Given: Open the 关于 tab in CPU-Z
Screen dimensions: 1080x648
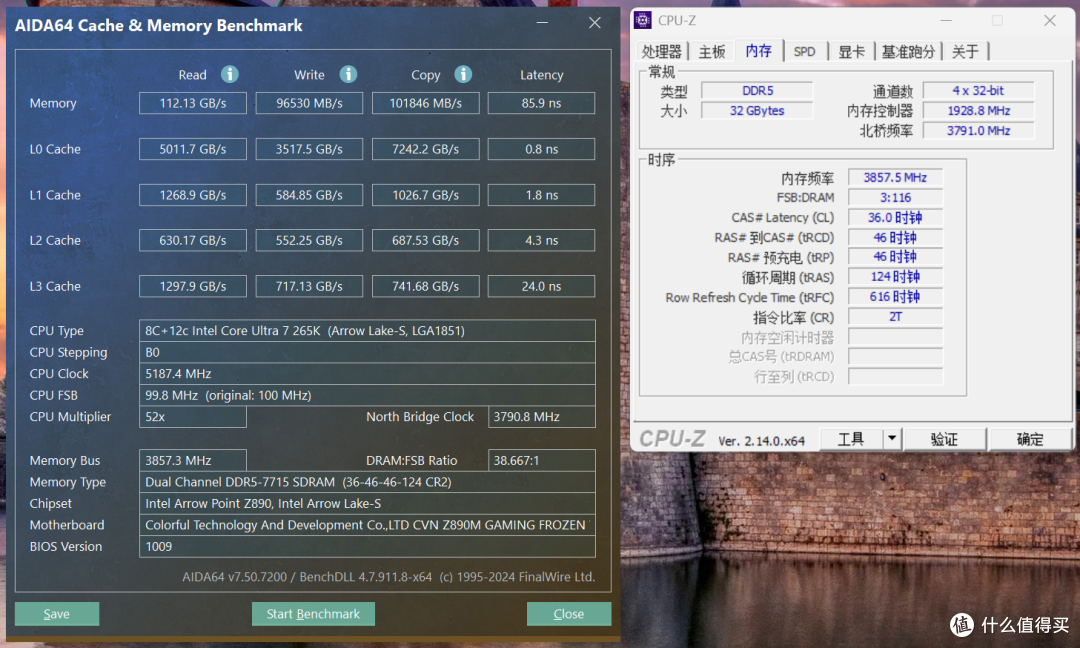Looking at the screenshot, I should coord(965,52).
